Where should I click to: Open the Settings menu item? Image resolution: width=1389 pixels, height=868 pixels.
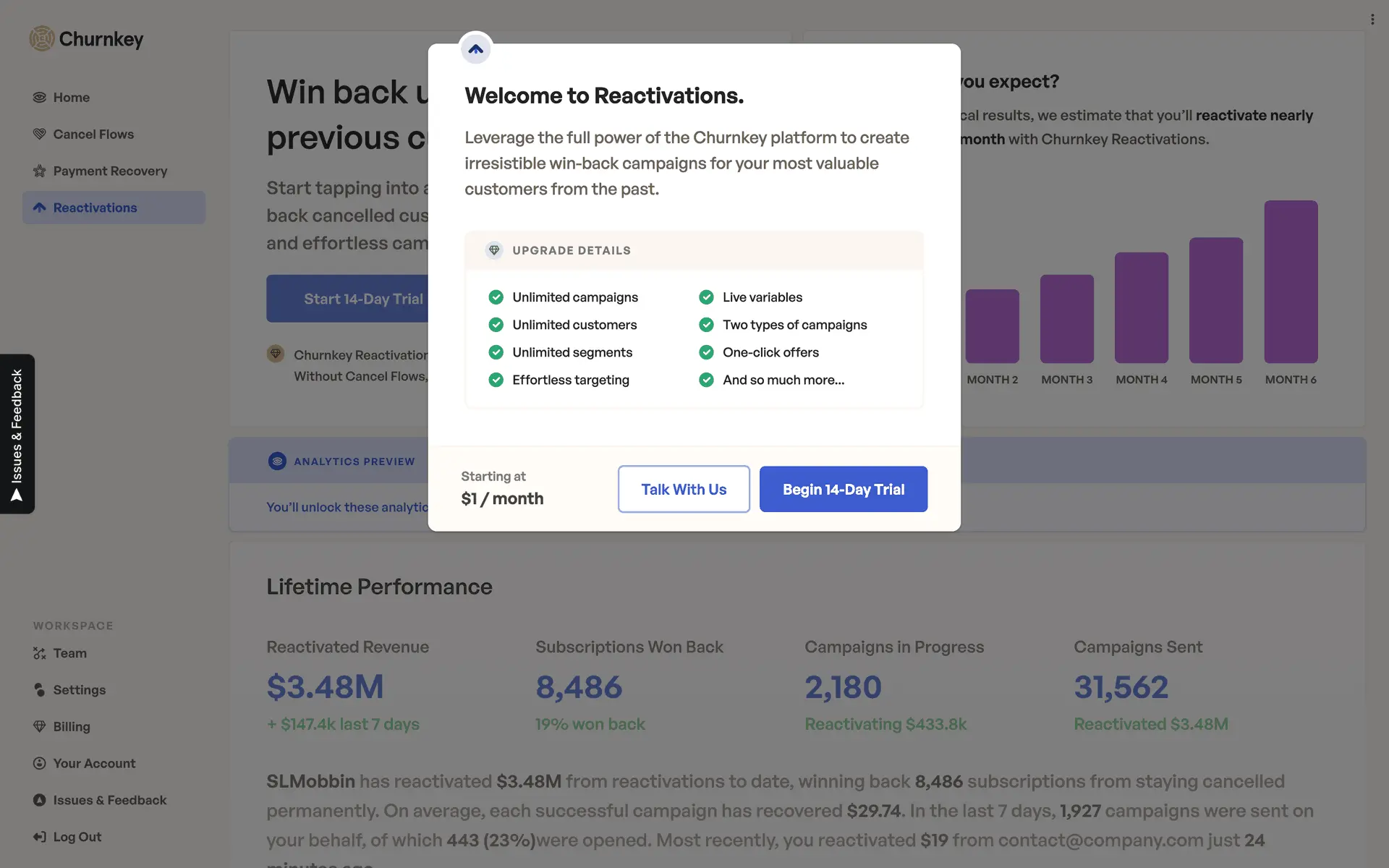[79, 690]
